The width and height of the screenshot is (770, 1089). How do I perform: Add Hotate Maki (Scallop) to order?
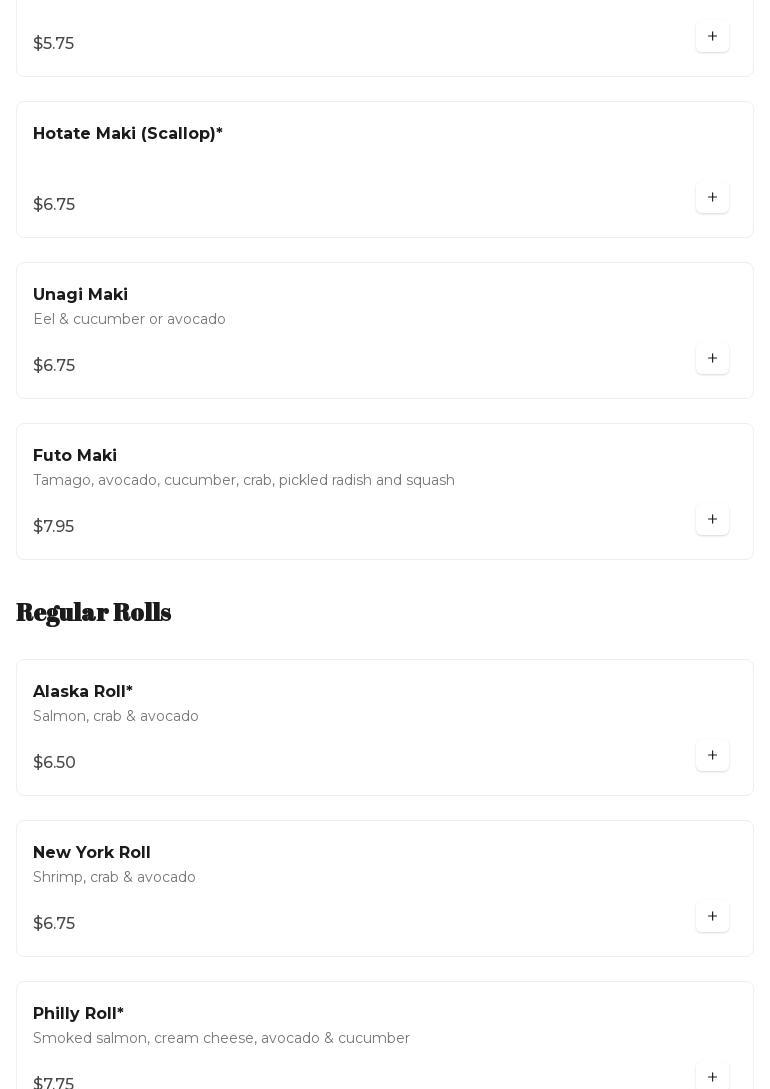(x=712, y=198)
